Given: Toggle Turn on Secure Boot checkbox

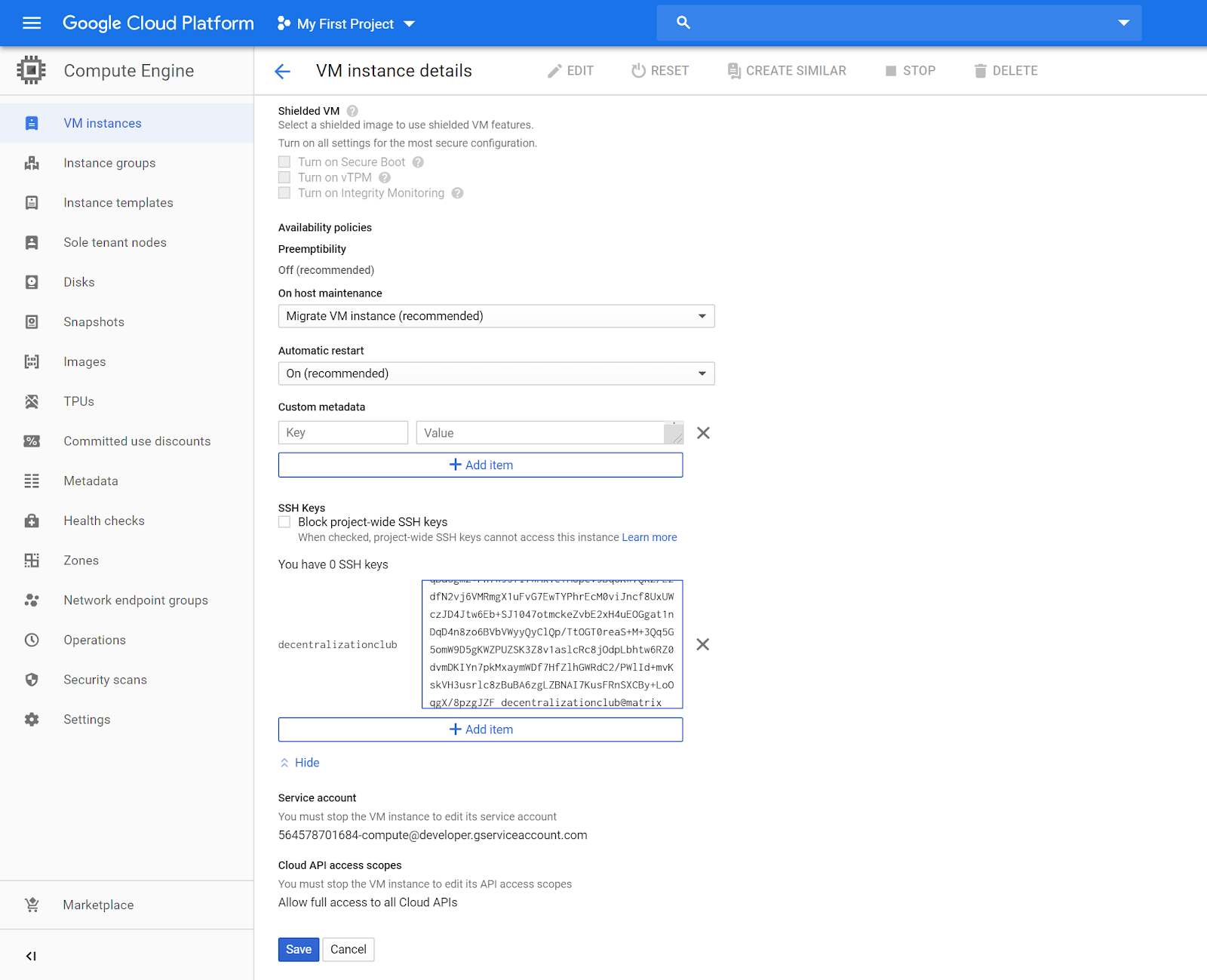Looking at the screenshot, I should pyautogui.click(x=284, y=162).
